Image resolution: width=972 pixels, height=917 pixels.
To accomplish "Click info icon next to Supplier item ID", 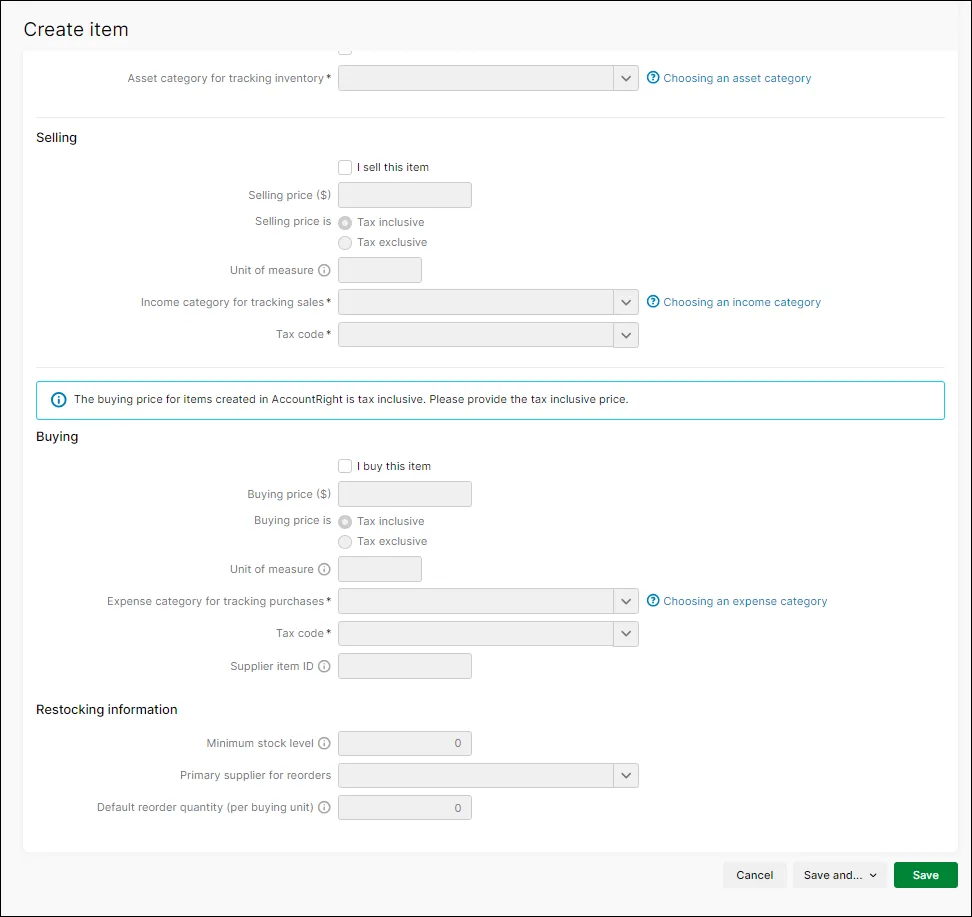I will click(324, 666).
